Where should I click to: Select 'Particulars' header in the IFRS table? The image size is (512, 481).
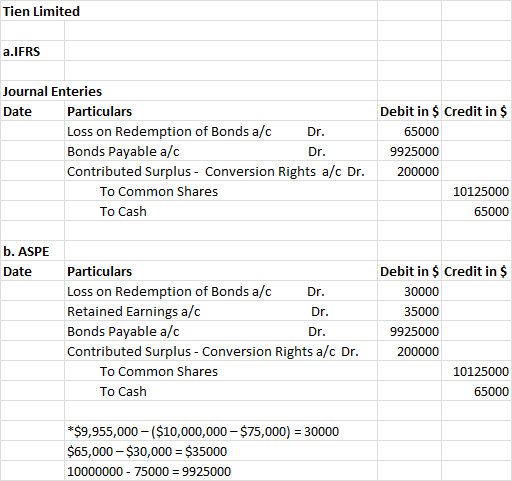pyautogui.click(x=221, y=111)
